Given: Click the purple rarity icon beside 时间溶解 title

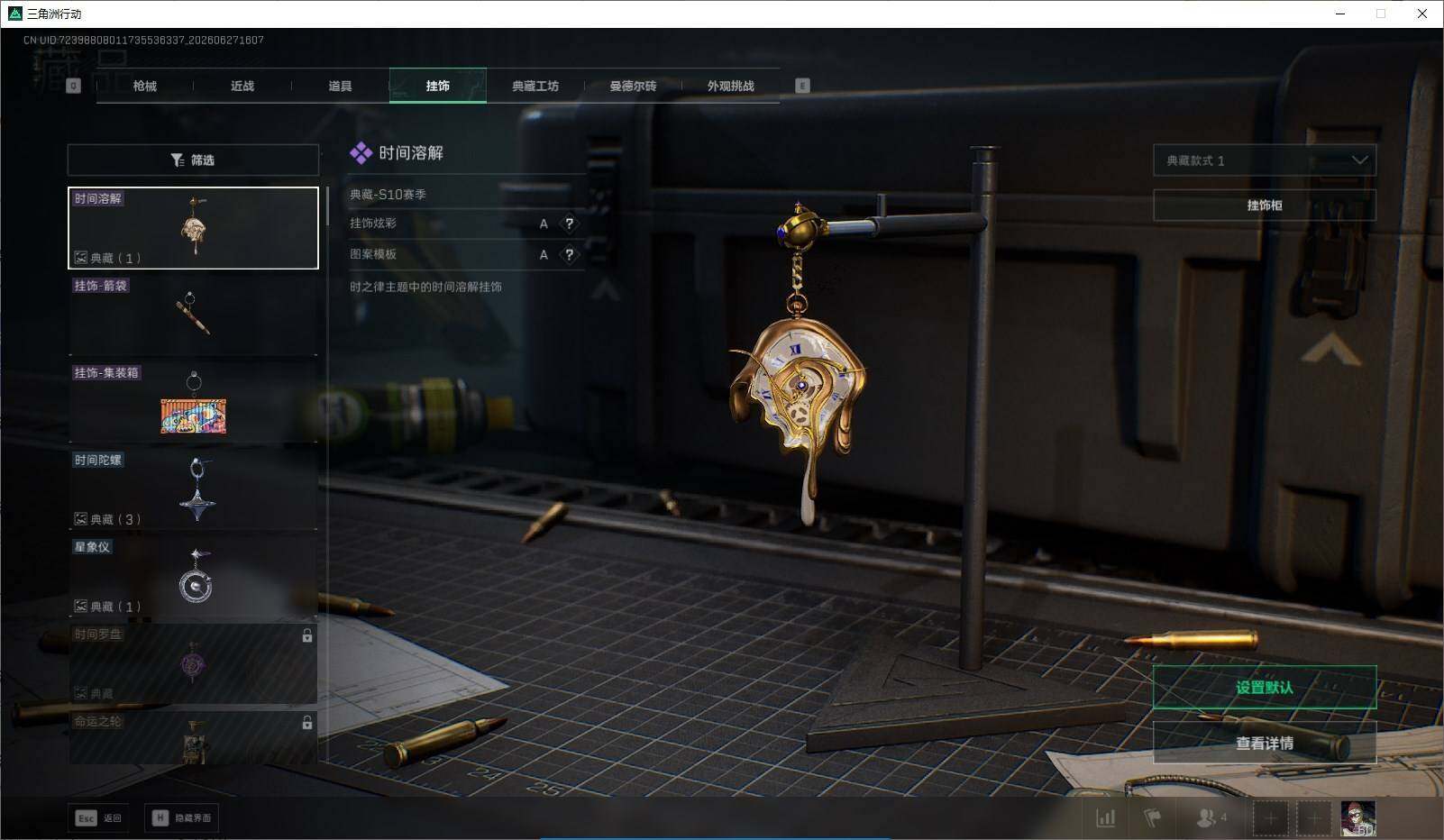Looking at the screenshot, I should point(361,153).
